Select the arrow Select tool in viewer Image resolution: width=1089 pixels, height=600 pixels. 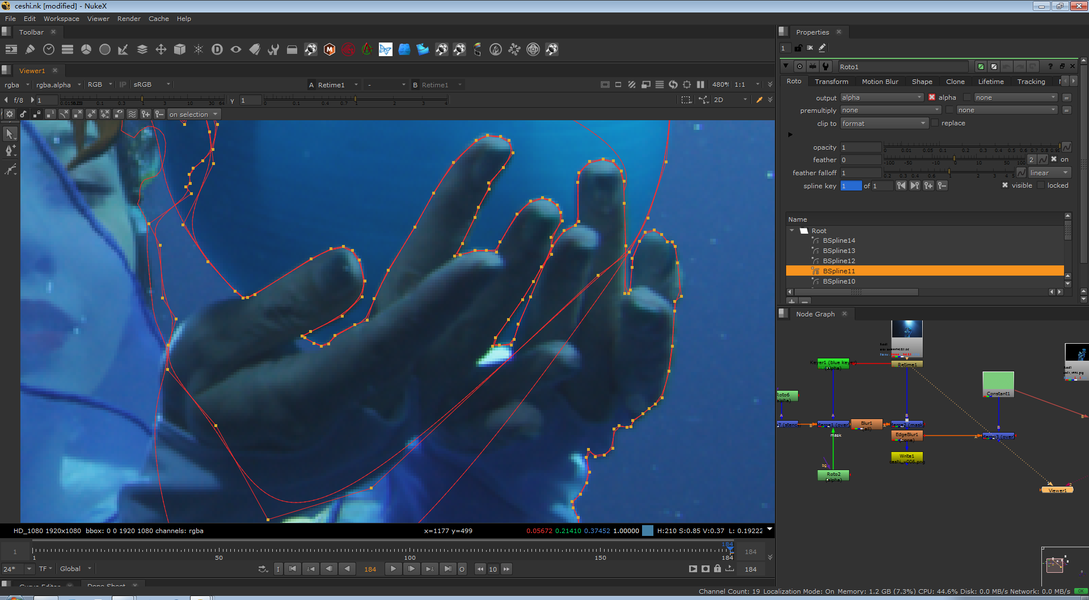[x=10, y=133]
